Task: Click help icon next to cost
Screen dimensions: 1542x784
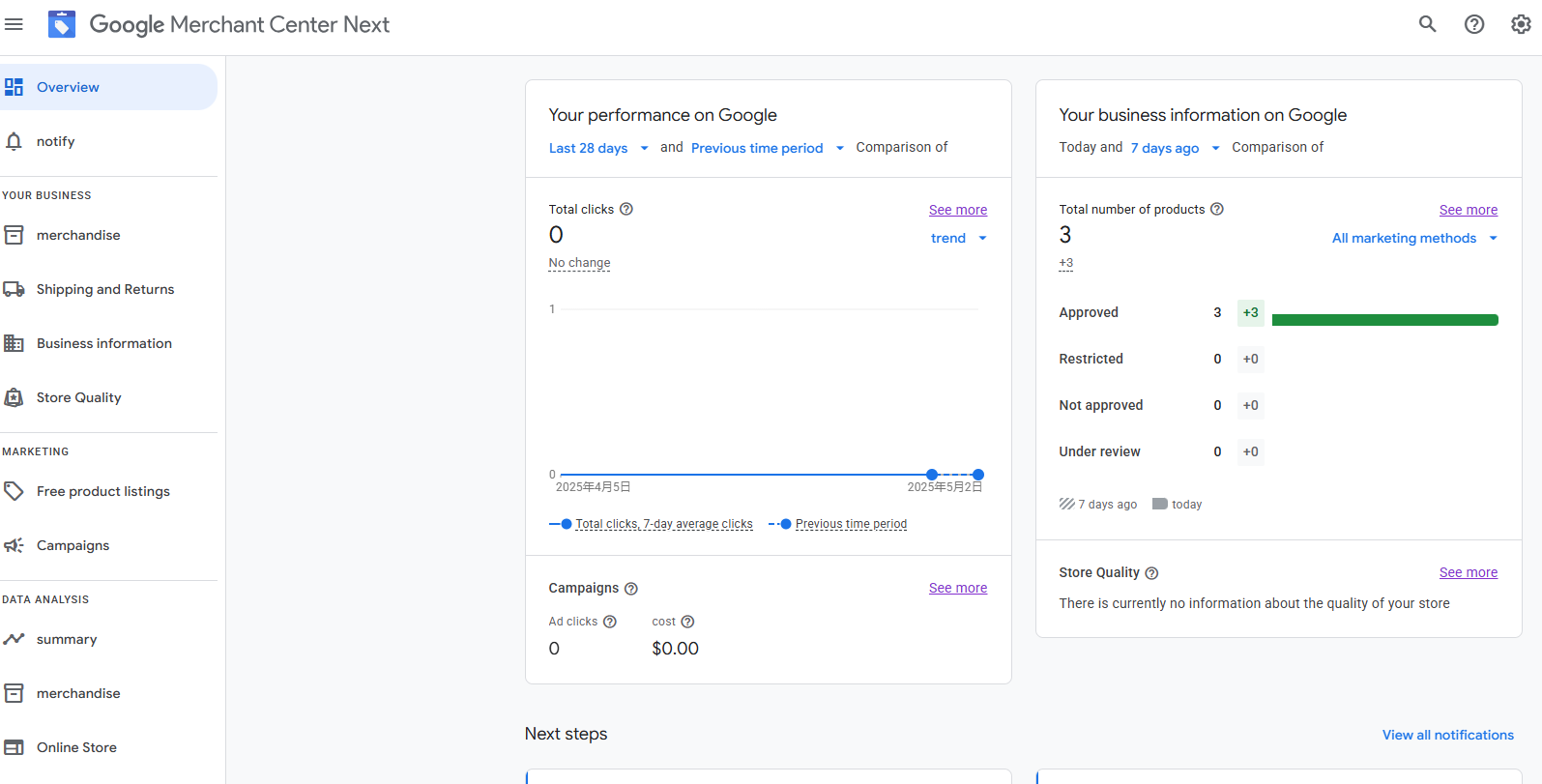Action: (688, 622)
